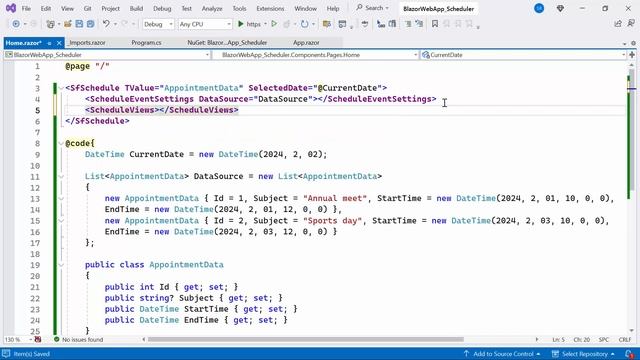Undo the last edit with the Undo arrow
Viewport: 640px width, 360px height.
(x=106, y=24)
